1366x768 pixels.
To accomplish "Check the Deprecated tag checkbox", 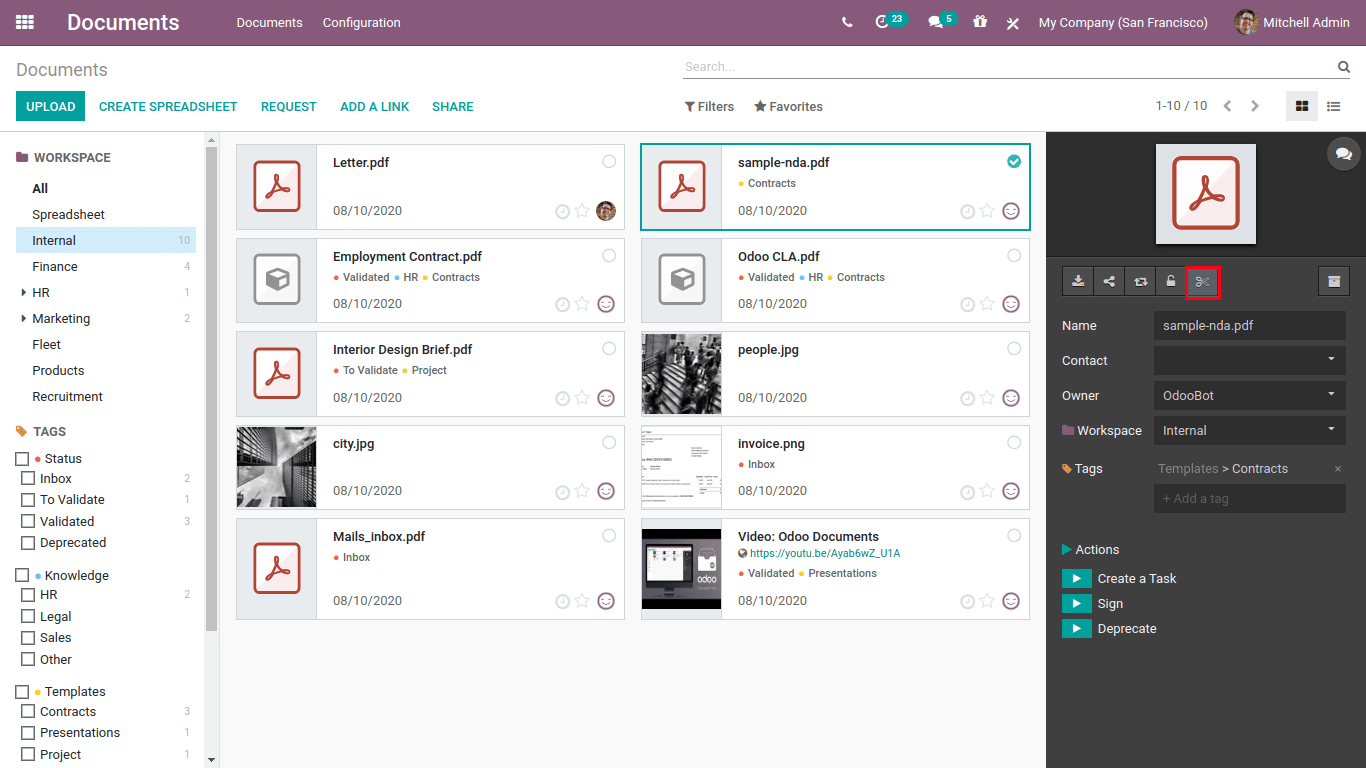I will pyautogui.click(x=28, y=543).
